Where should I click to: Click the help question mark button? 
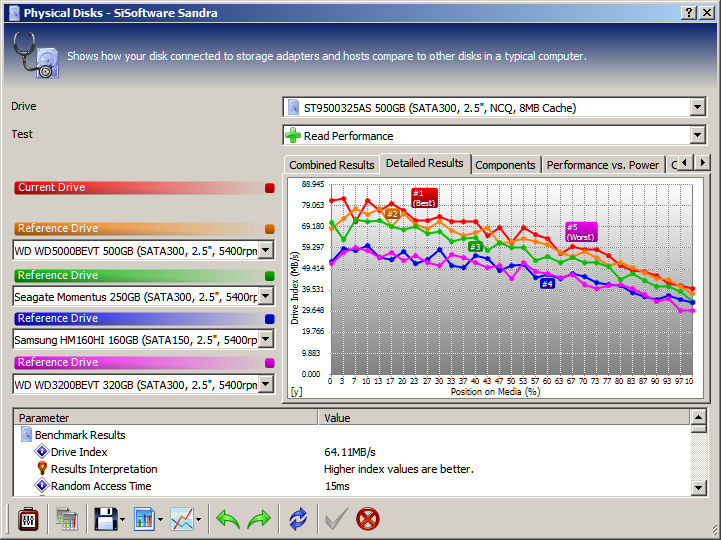pos(688,12)
